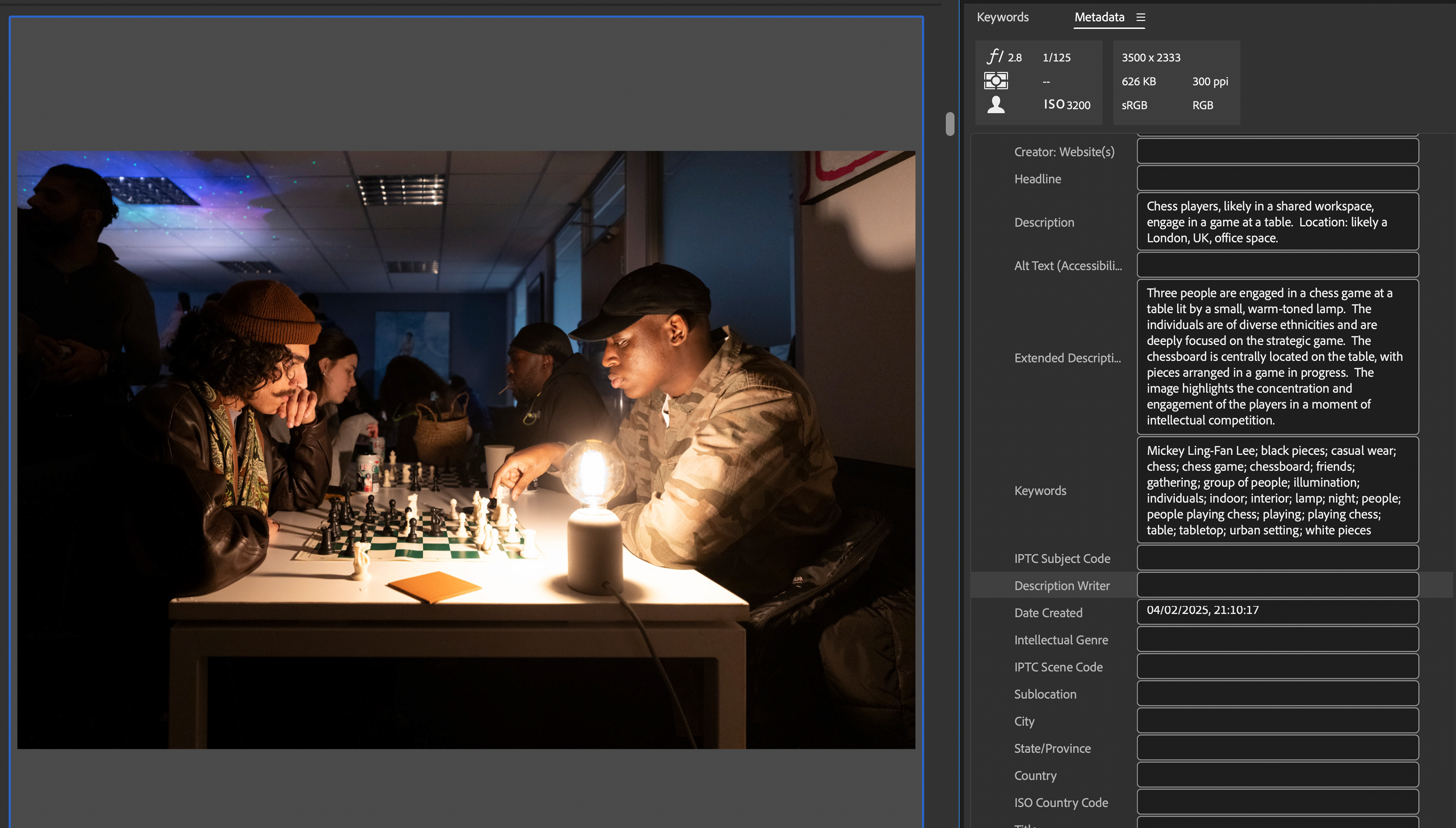Viewport: 1456px width, 828px height.
Task: Click the Date Created label
Action: point(1048,612)
